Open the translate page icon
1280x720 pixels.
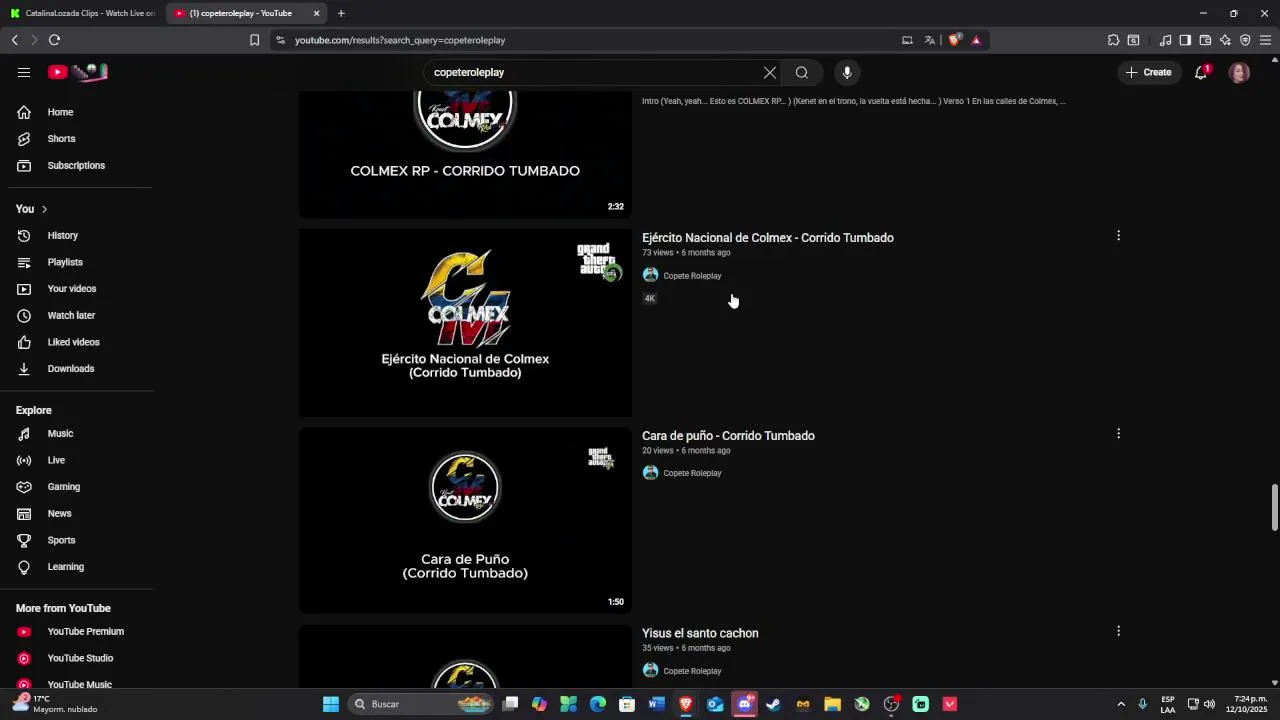[x=929, y=40]
